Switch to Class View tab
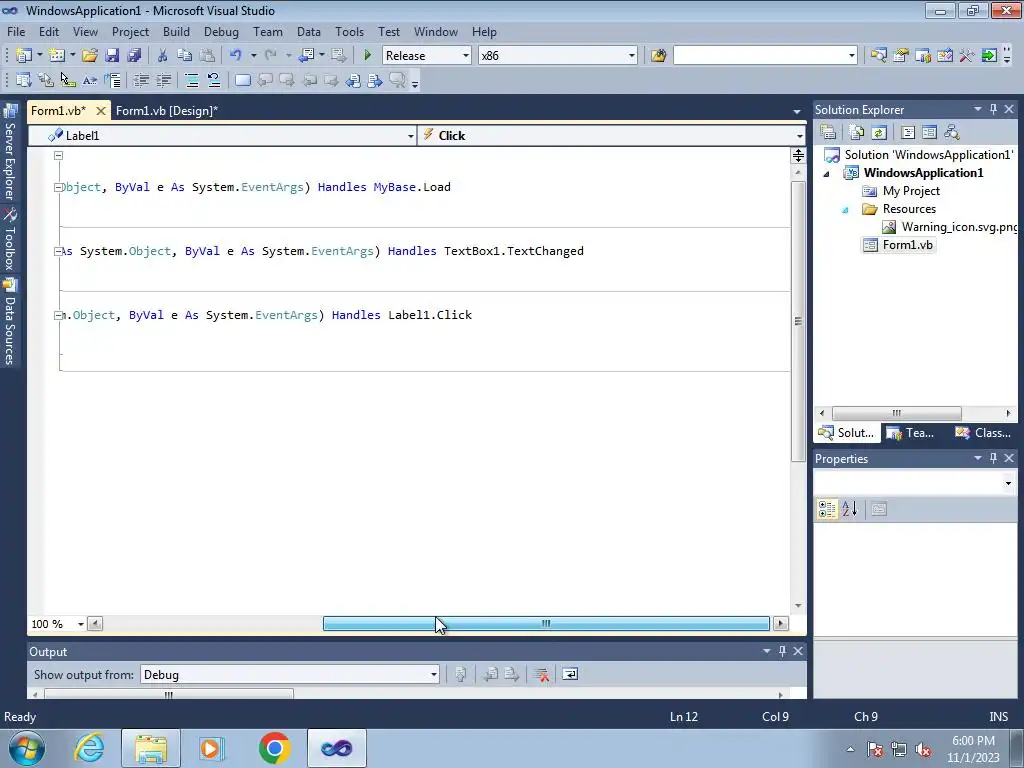Viewport: 1024px width, 768px height. click(983, 432)
